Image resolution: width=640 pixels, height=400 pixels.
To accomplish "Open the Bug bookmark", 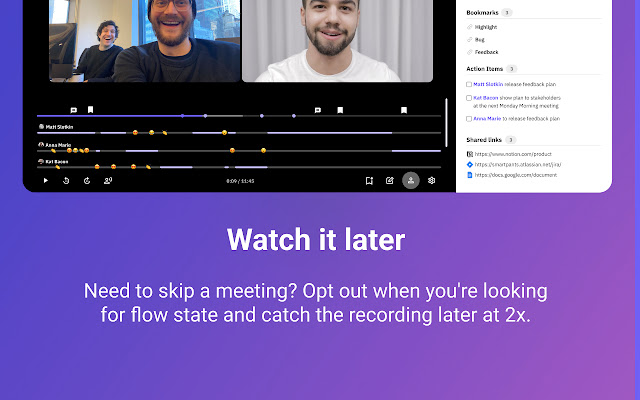I will coord(480,40).
